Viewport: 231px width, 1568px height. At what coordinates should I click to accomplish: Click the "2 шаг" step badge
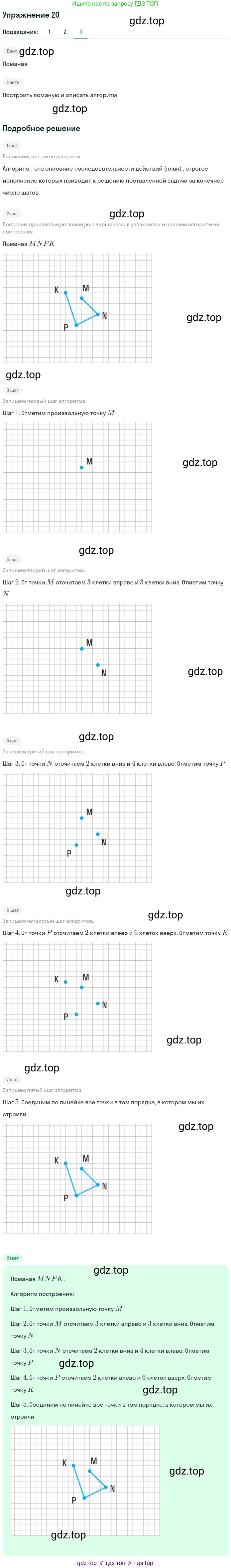12,214
